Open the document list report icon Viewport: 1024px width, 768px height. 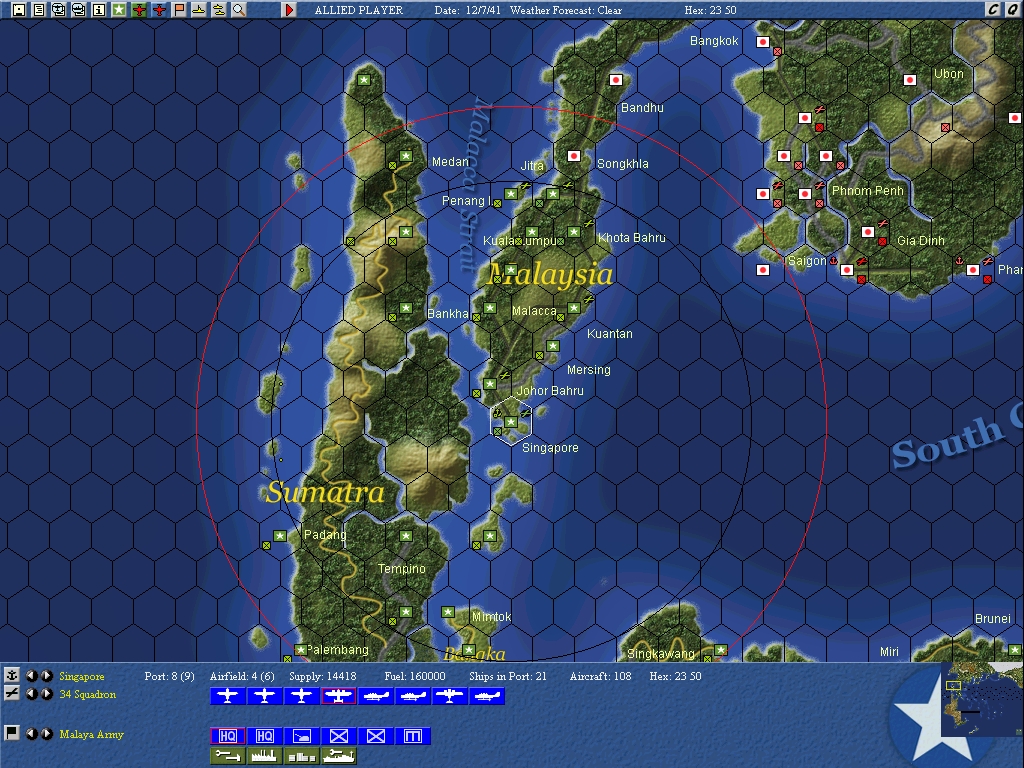point(39,10)
